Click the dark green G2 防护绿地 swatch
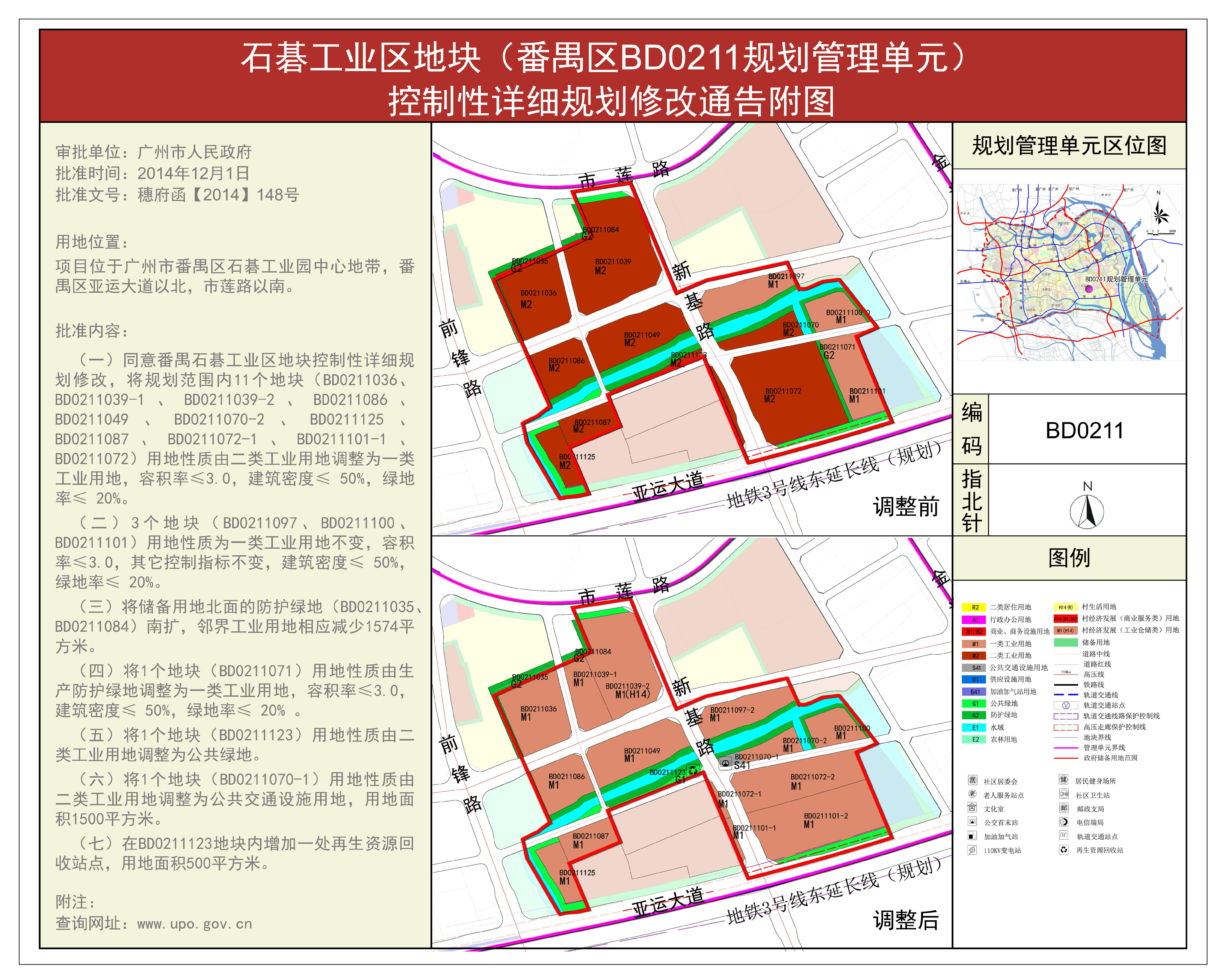The width and height of the screenshot is (1225, 980). 974,715
